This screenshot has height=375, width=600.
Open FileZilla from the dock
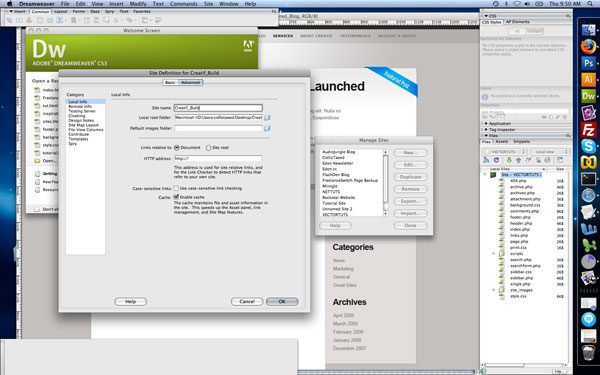pos(588,129)
